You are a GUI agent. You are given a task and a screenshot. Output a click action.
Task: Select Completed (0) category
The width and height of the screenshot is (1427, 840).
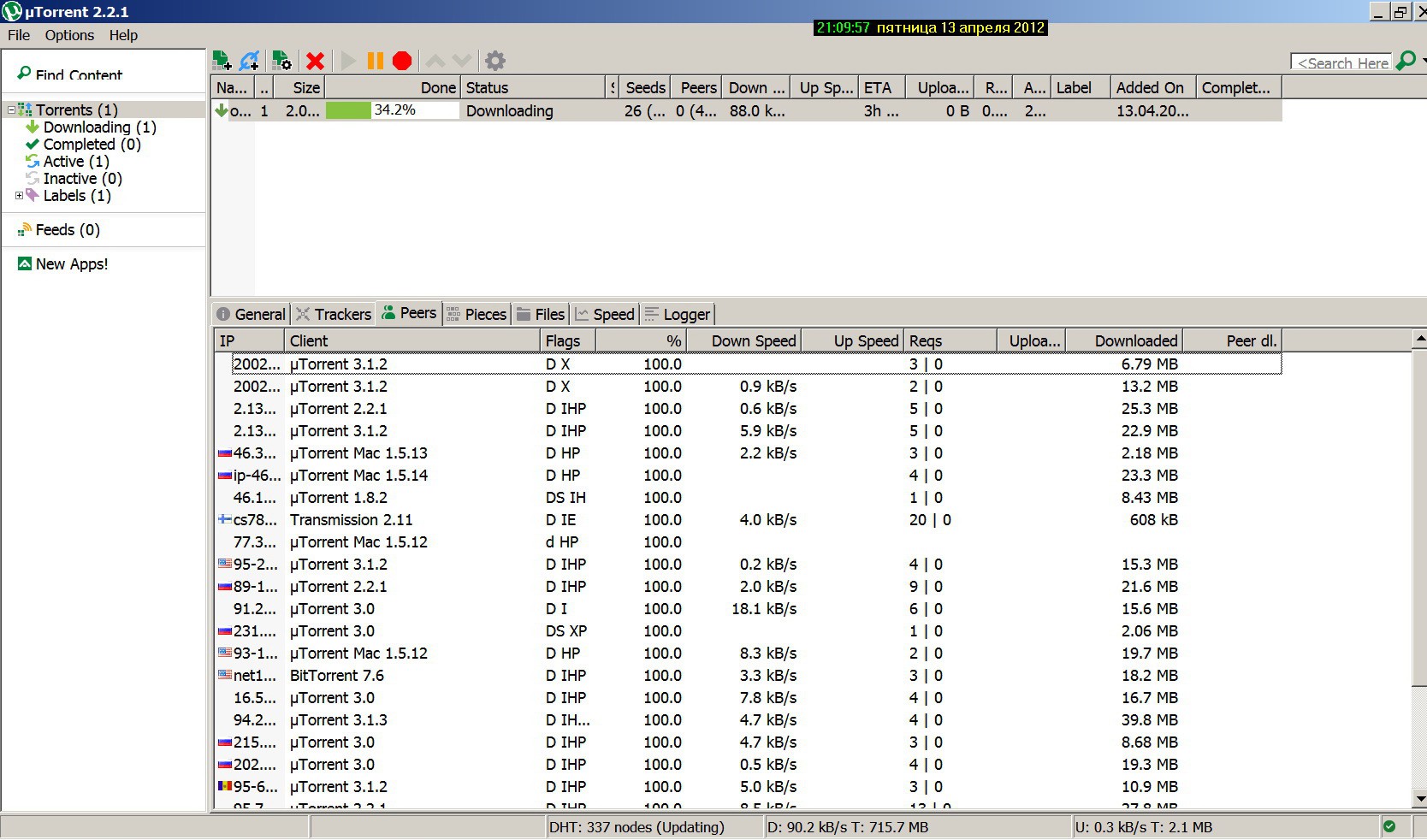[x=92, y=144]
